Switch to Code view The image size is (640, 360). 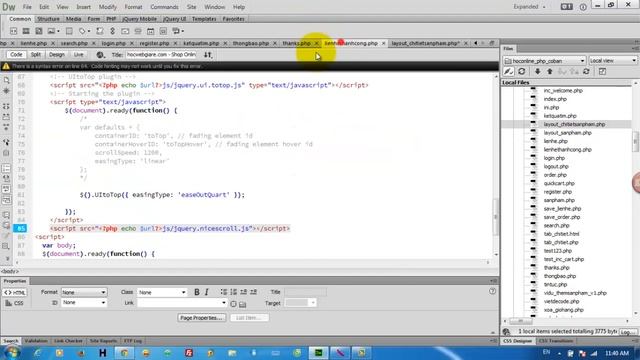point(16,55)
